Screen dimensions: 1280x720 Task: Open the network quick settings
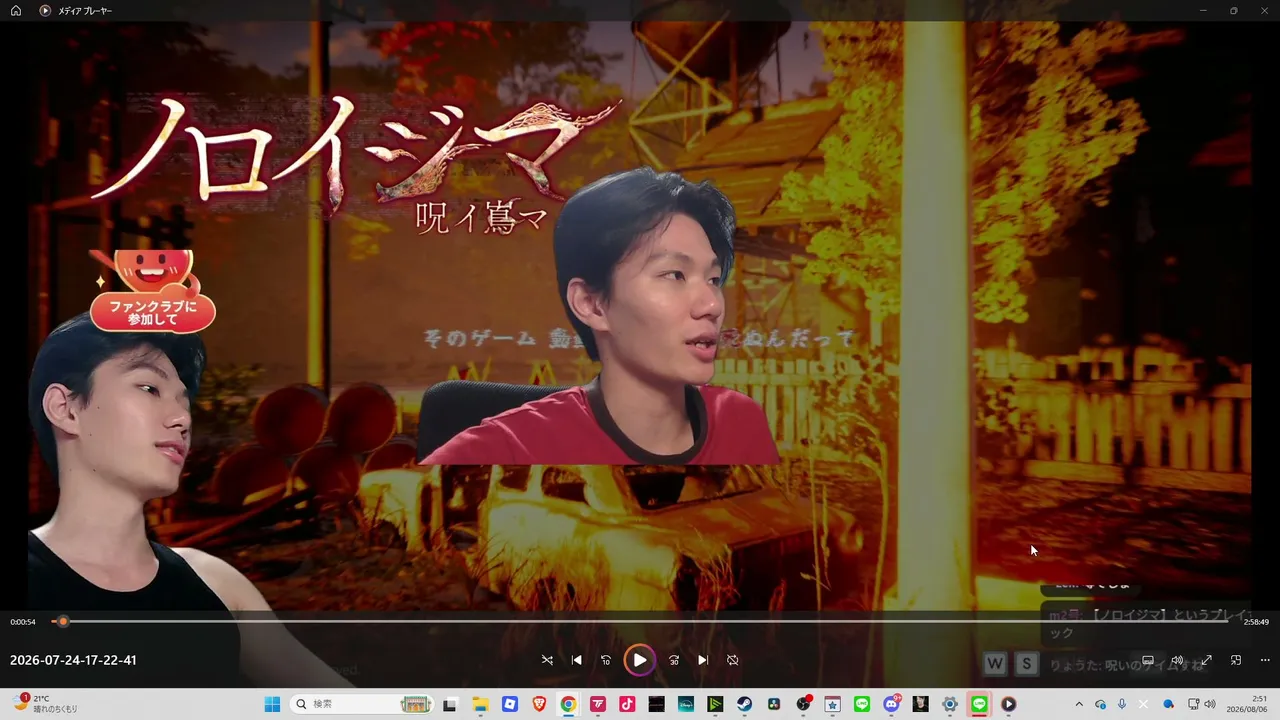[x=1195, y=704]
